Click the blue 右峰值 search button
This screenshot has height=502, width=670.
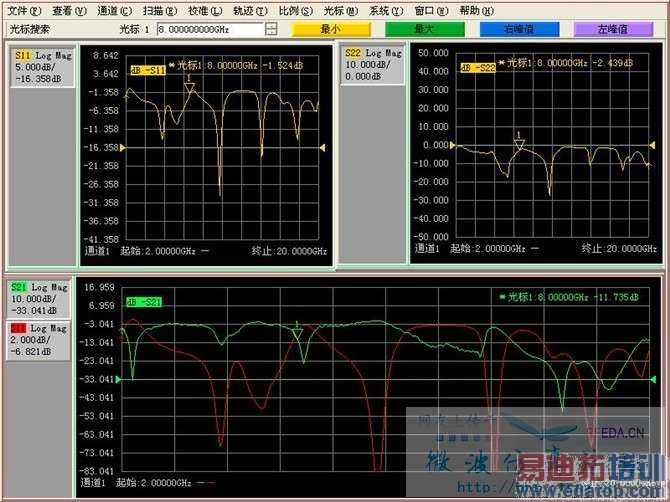coord(519,29)
